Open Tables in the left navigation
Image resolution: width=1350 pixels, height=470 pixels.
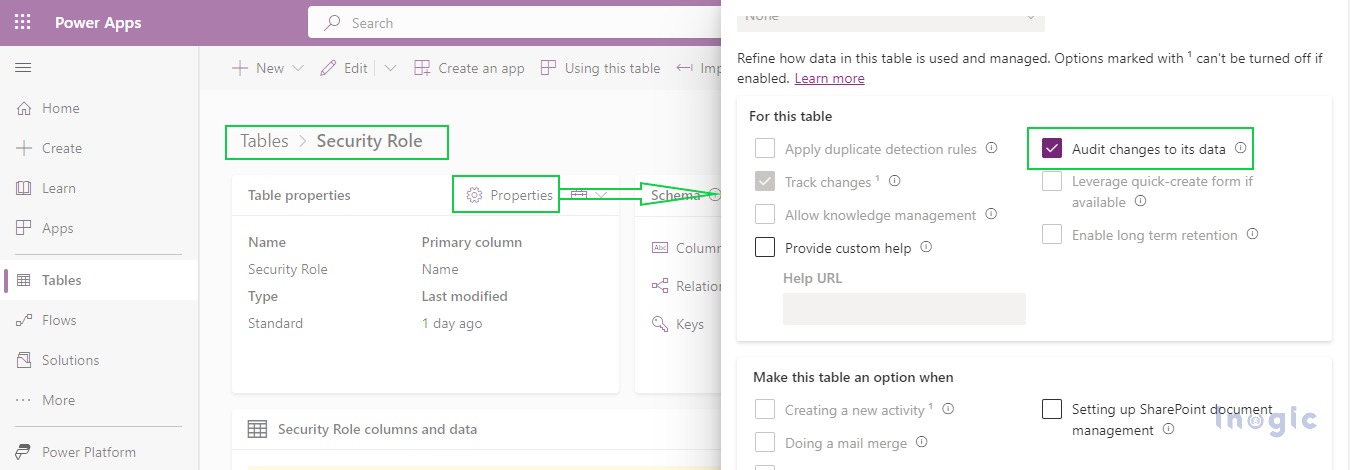[x=99, y=280]
